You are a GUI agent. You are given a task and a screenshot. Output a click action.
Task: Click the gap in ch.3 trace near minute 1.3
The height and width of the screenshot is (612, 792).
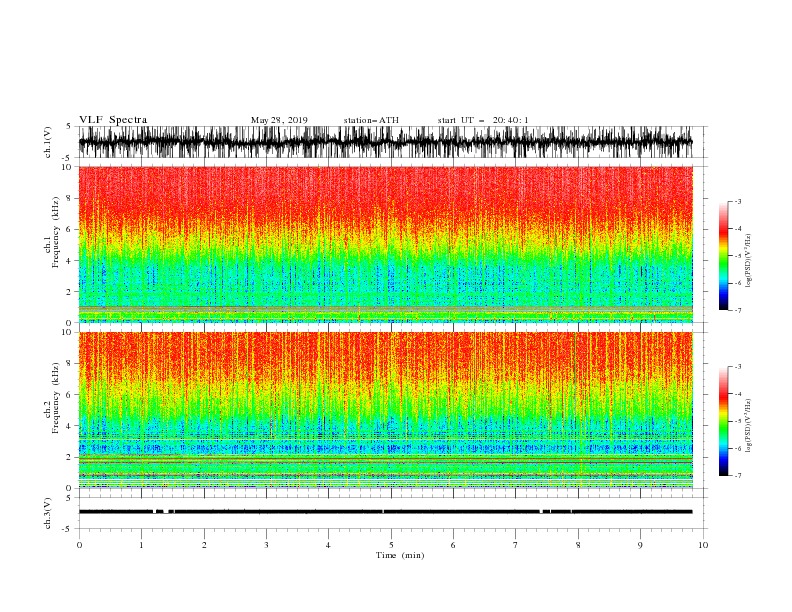click(x=166, y=512)
